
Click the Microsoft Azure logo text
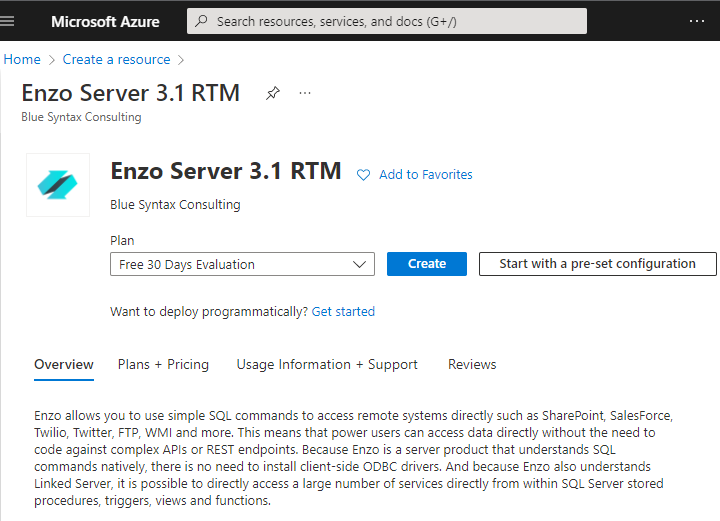click(x=105, y=22)
